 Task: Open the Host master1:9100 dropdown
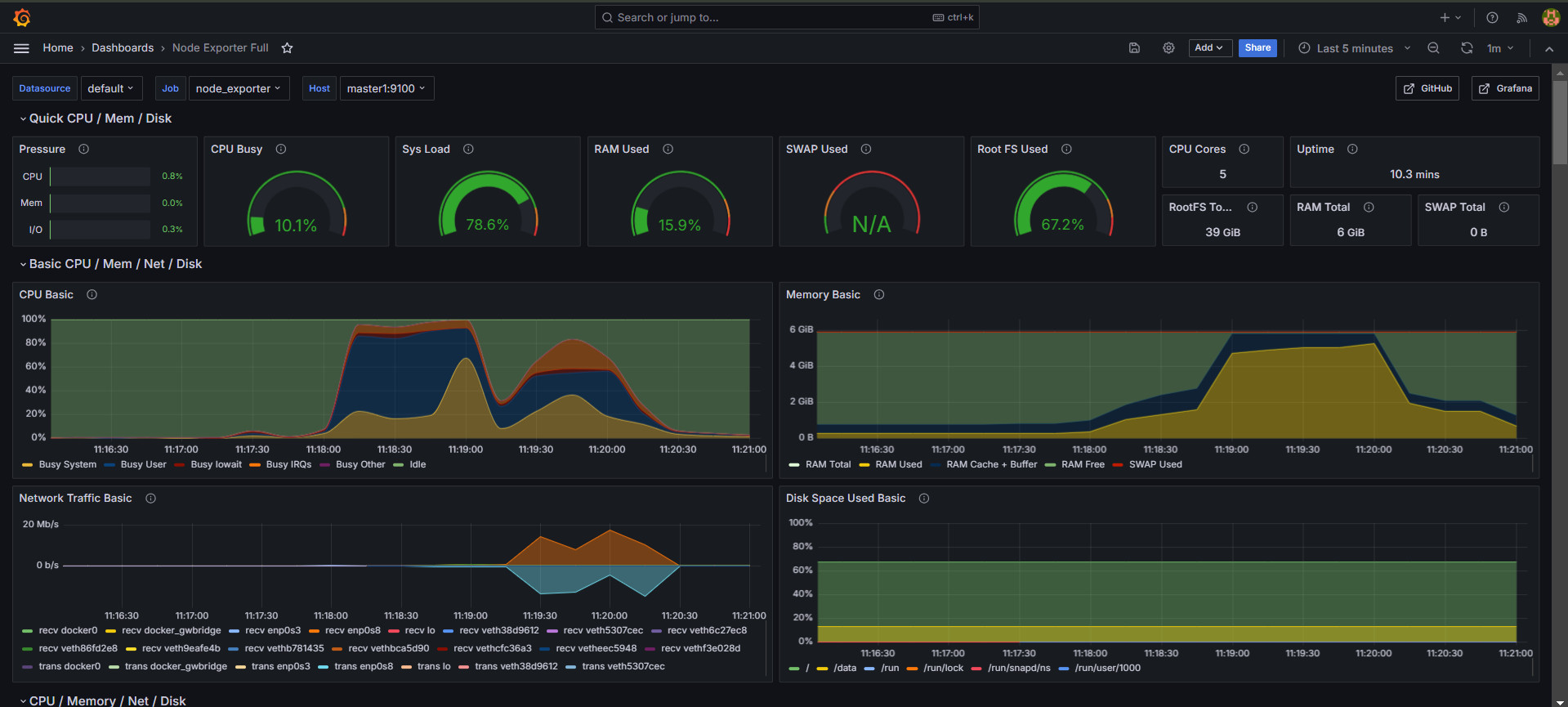[x=387, y=88]
